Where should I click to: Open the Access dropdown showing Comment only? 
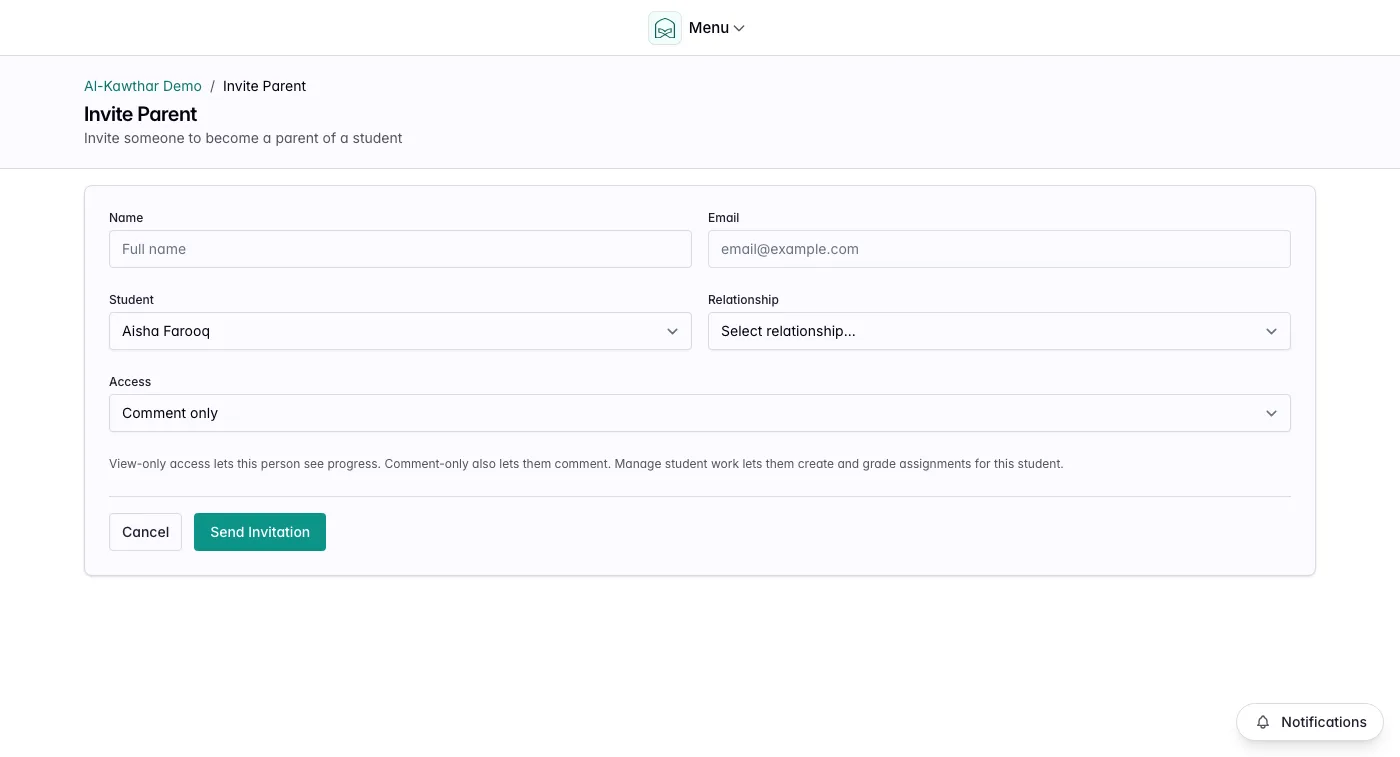(700, 413)
